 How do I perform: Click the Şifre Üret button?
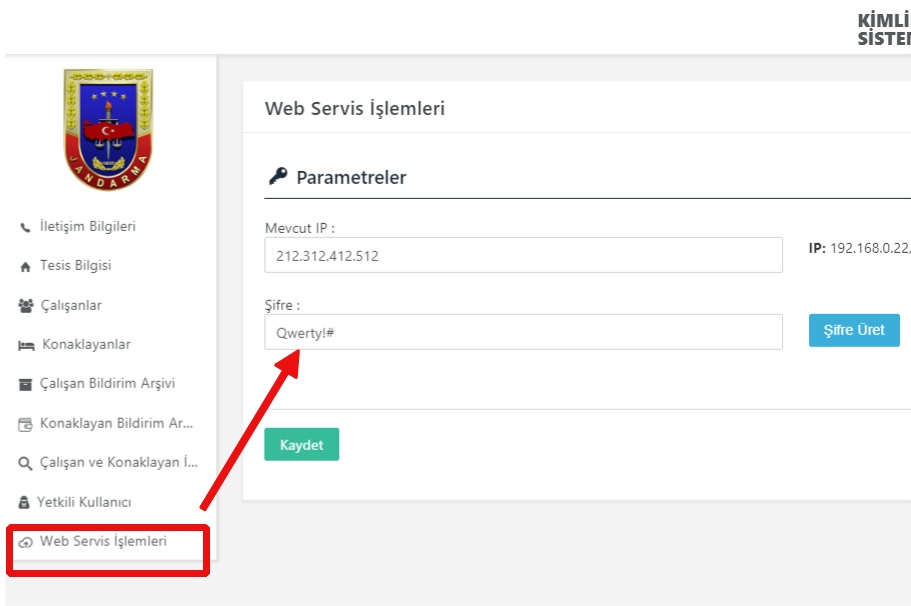point(854,330)
